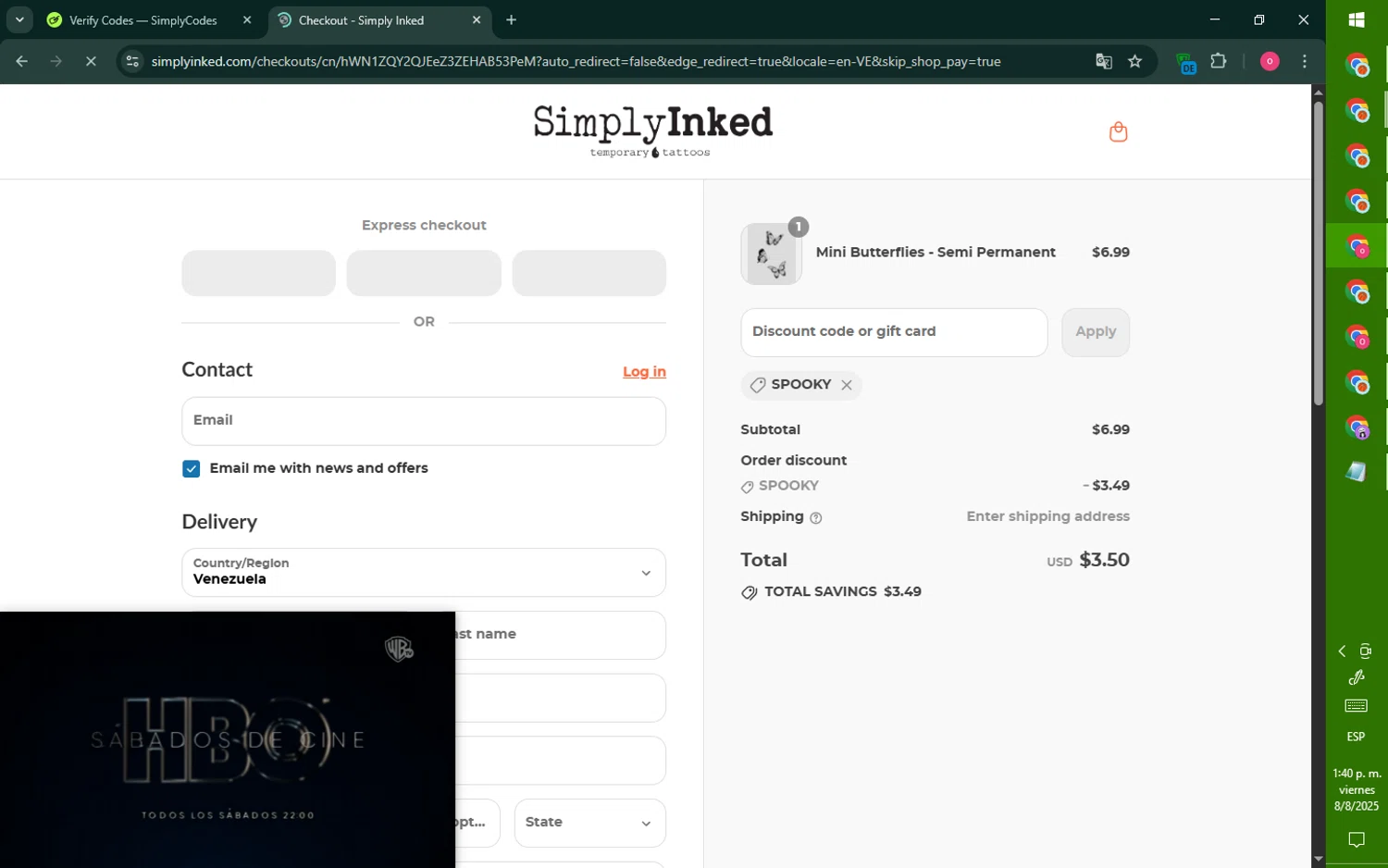
Task: Click the taskbar clock showing 1:40 p. m.
Action: tap(1357, 789)
